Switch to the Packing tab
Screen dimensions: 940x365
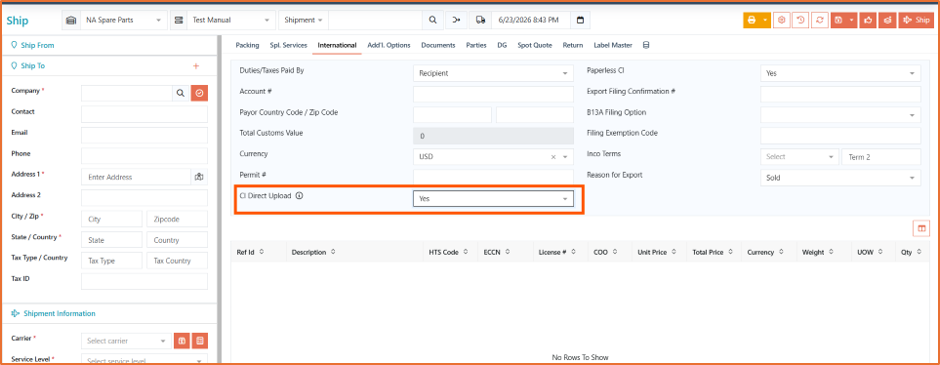(247, 45)
